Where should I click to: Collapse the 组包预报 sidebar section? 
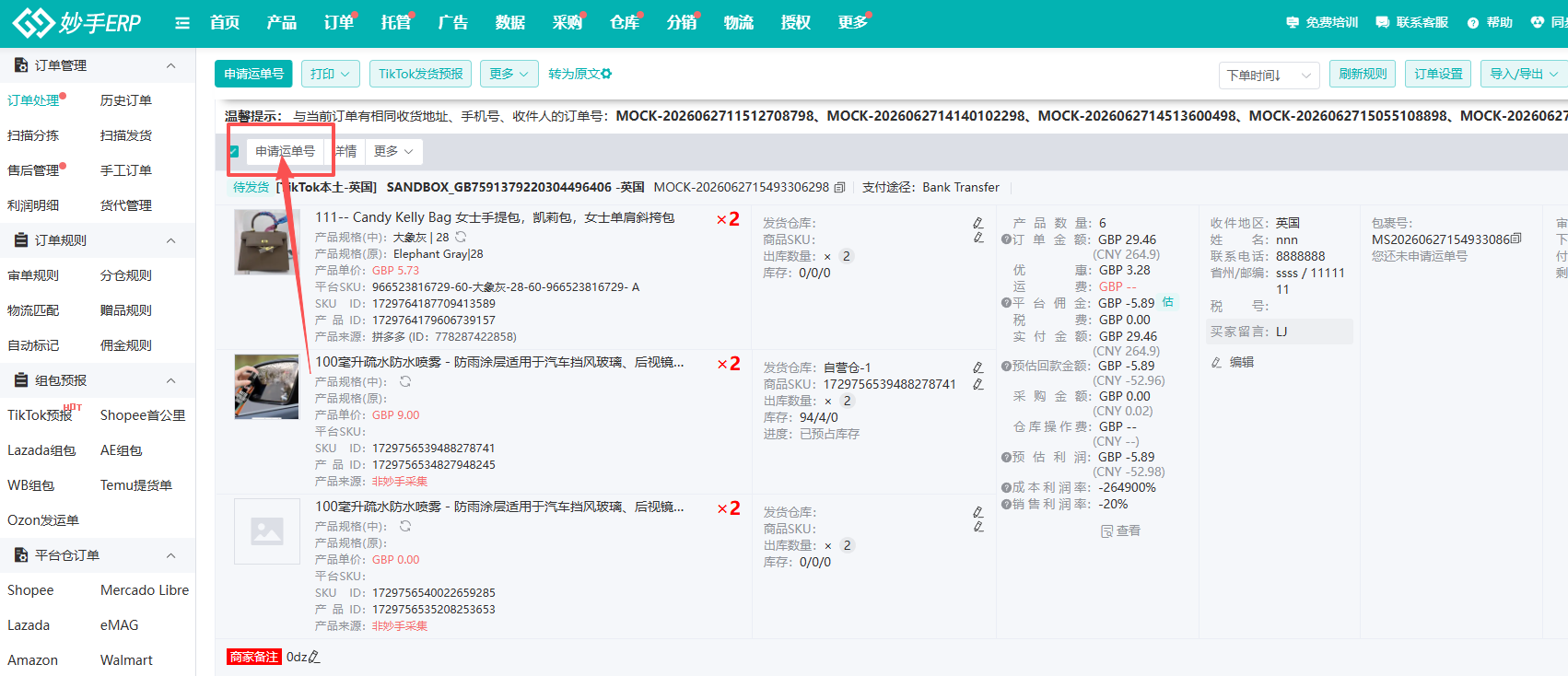point(170,380)
